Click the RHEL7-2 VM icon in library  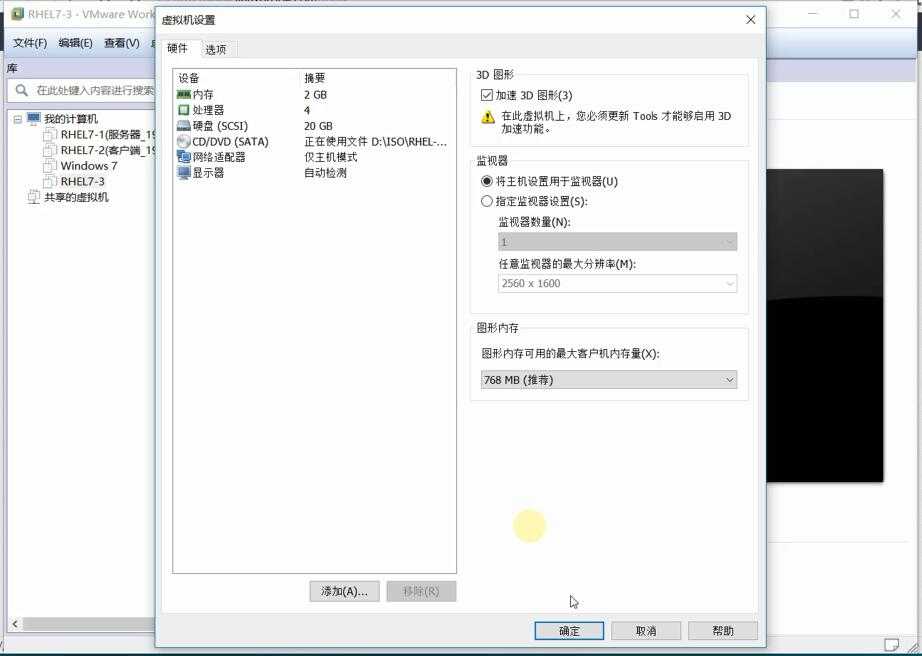point(50,150)
